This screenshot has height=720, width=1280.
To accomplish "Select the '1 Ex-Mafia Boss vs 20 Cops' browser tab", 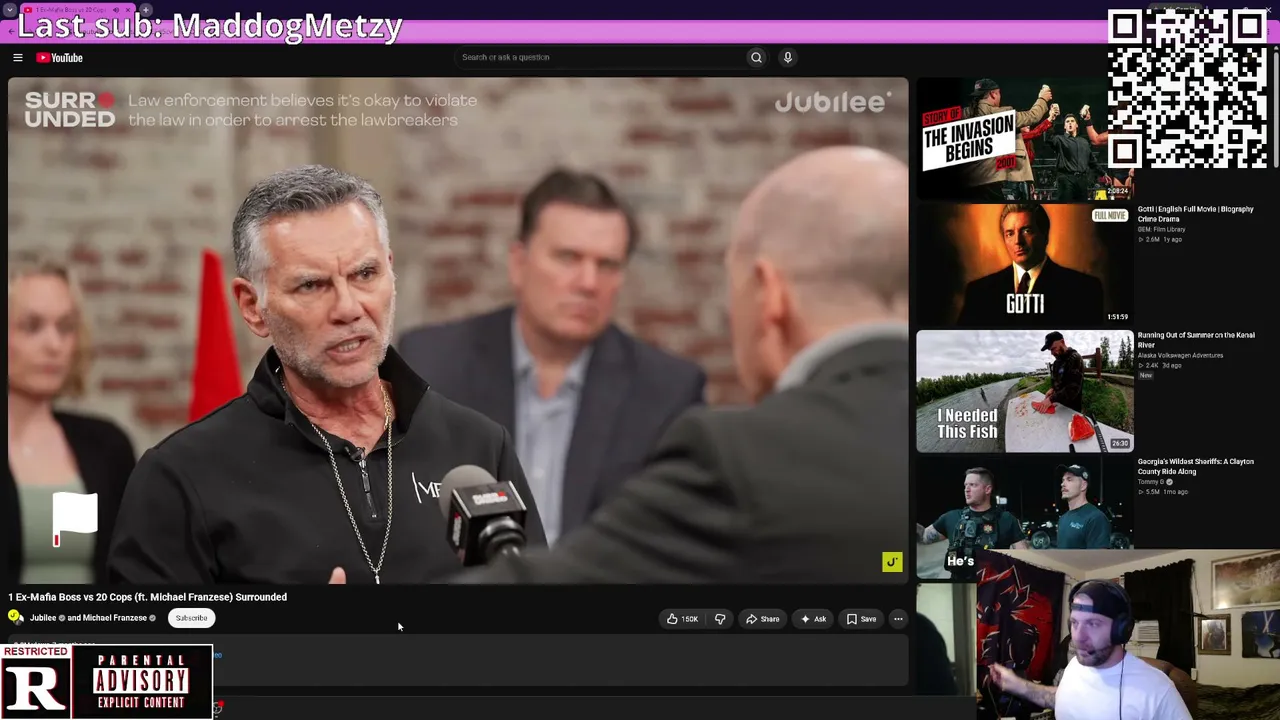I will [70, 10].
